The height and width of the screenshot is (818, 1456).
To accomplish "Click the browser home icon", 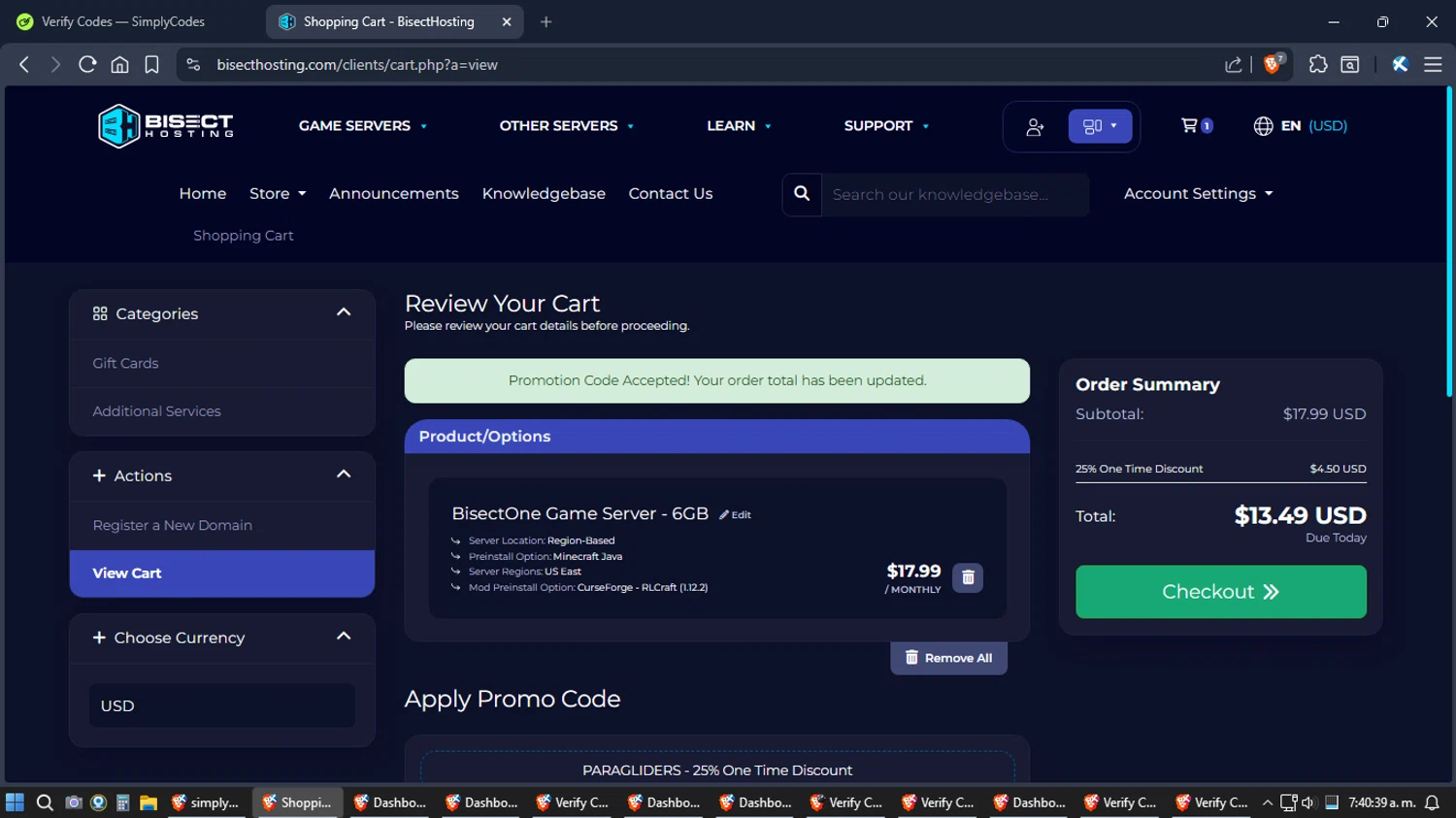I will tap(119, 65).
